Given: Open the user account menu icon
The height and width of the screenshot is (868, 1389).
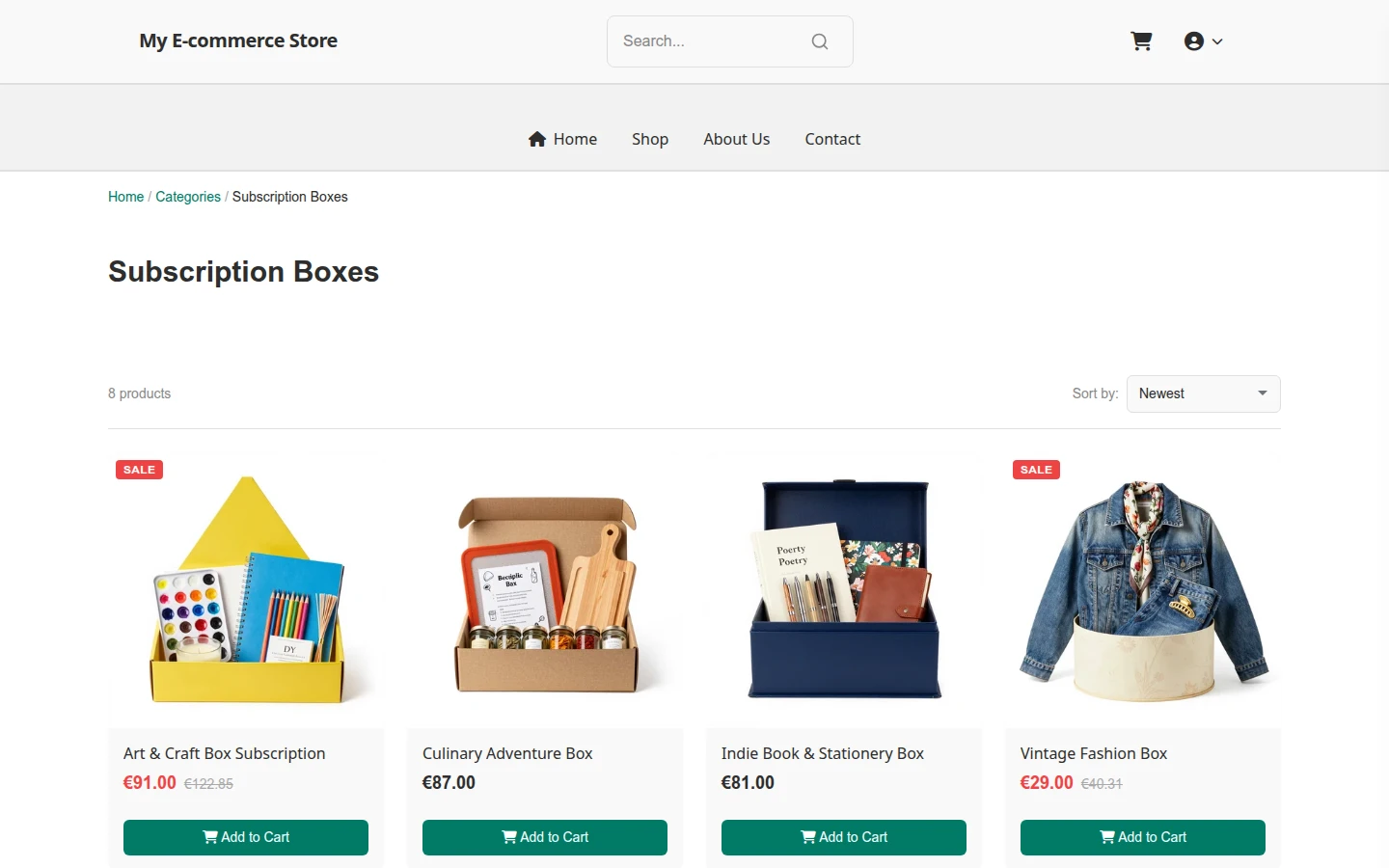Looking at the screenshot, I should coord(1194,41).
